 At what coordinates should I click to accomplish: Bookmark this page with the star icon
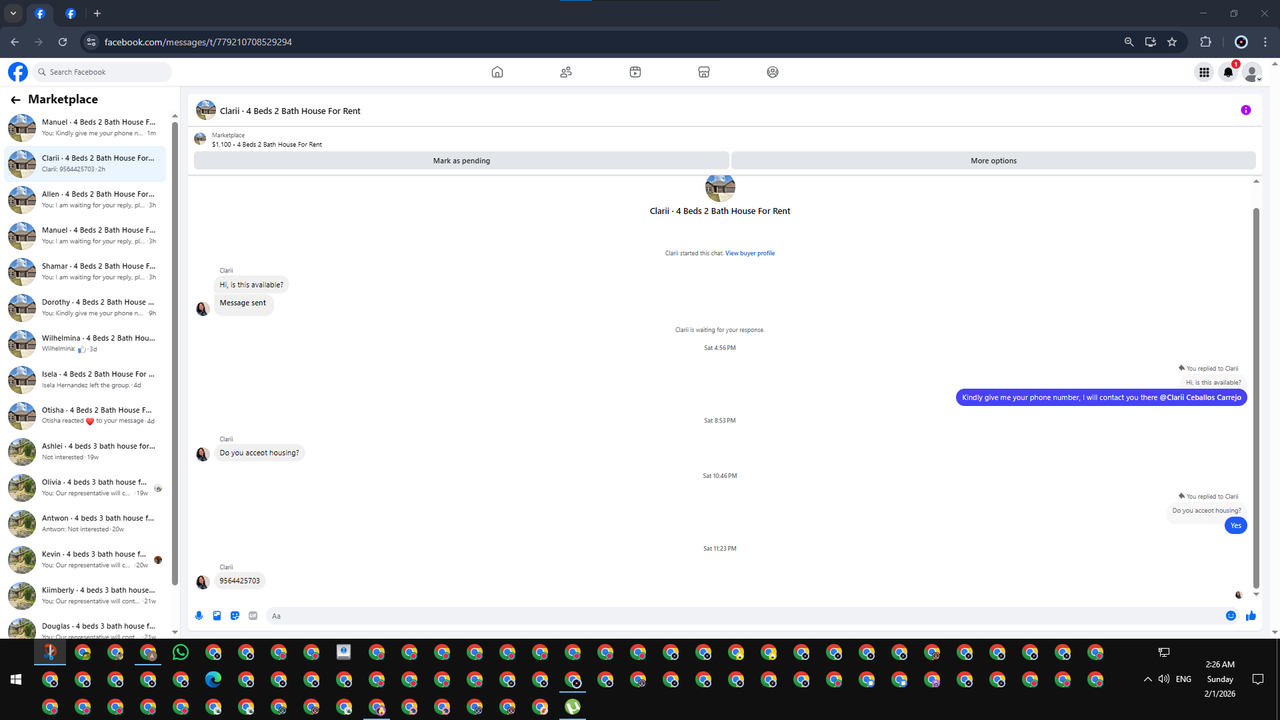[1172, 42]
